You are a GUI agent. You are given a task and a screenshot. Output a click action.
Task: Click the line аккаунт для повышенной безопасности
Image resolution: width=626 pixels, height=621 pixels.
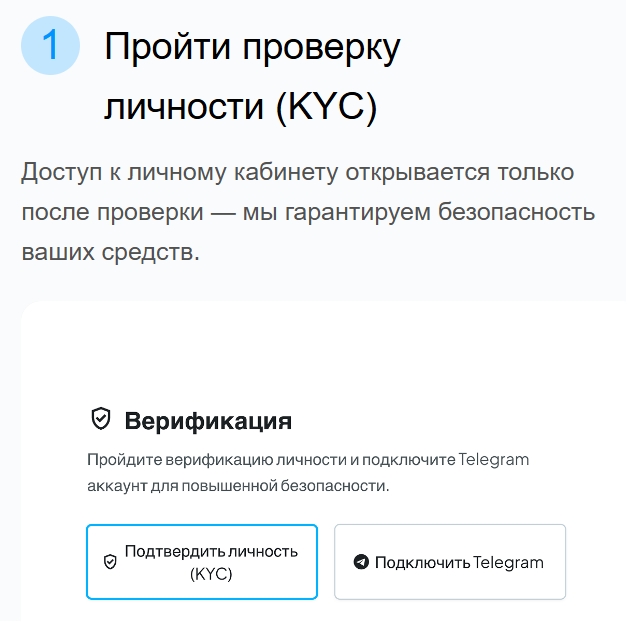tap(237, 486)
